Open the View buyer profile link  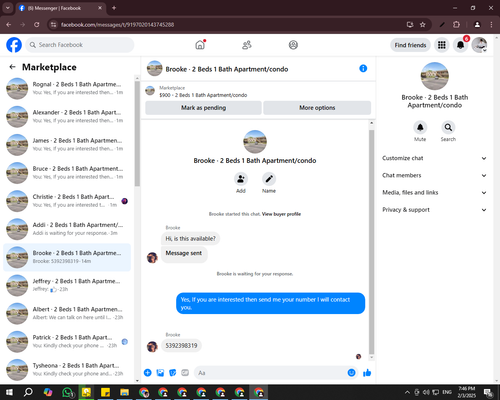pyautogui.click(x=281, y=214)
